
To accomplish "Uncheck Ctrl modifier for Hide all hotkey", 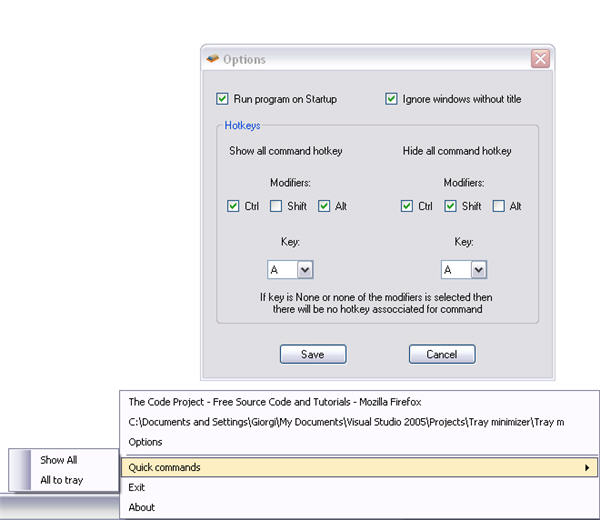I will pyautogui.click(x=406, y=206).
